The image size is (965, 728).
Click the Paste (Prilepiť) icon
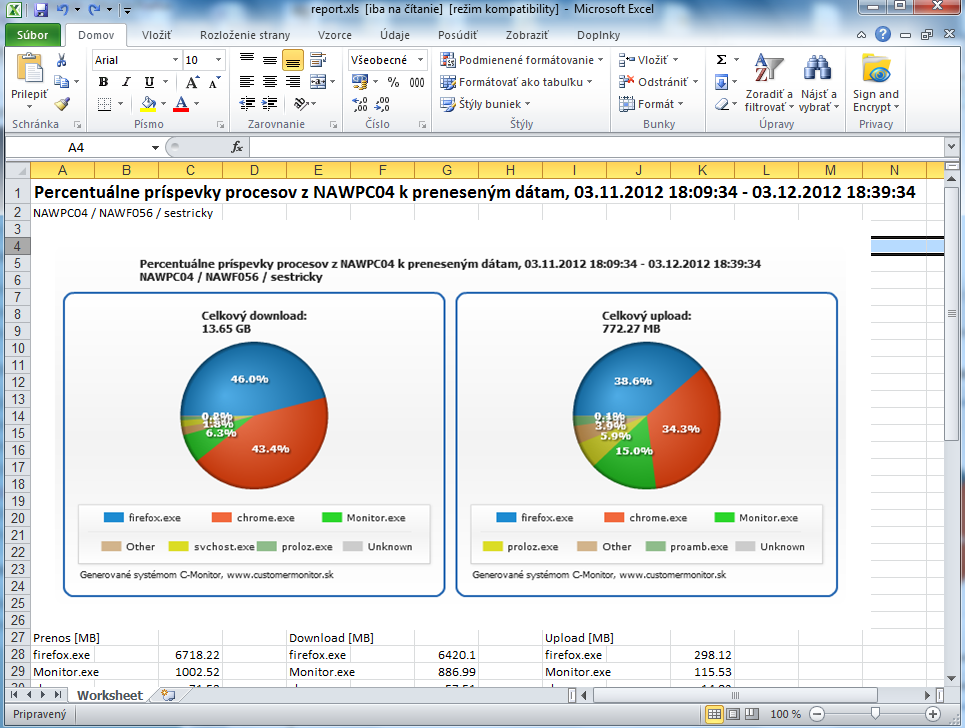(29, 68)
